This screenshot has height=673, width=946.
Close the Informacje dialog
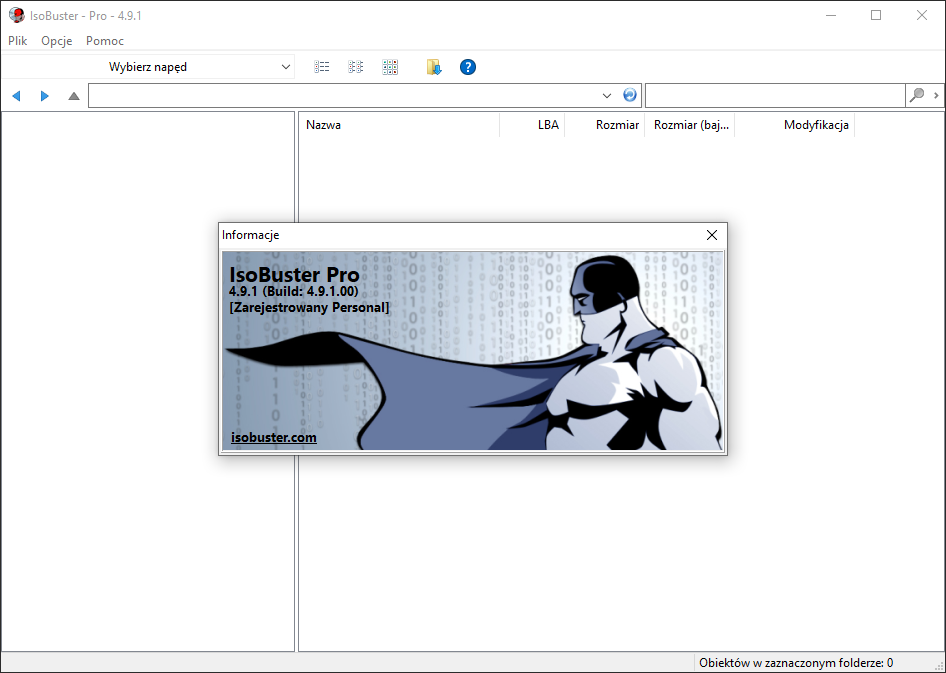point(712,235)
